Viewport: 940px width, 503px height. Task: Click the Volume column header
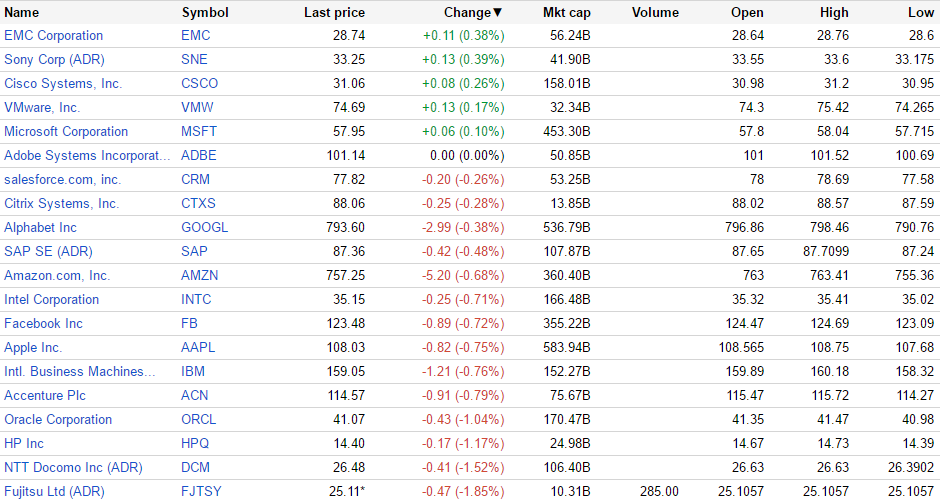coord(655,13)
